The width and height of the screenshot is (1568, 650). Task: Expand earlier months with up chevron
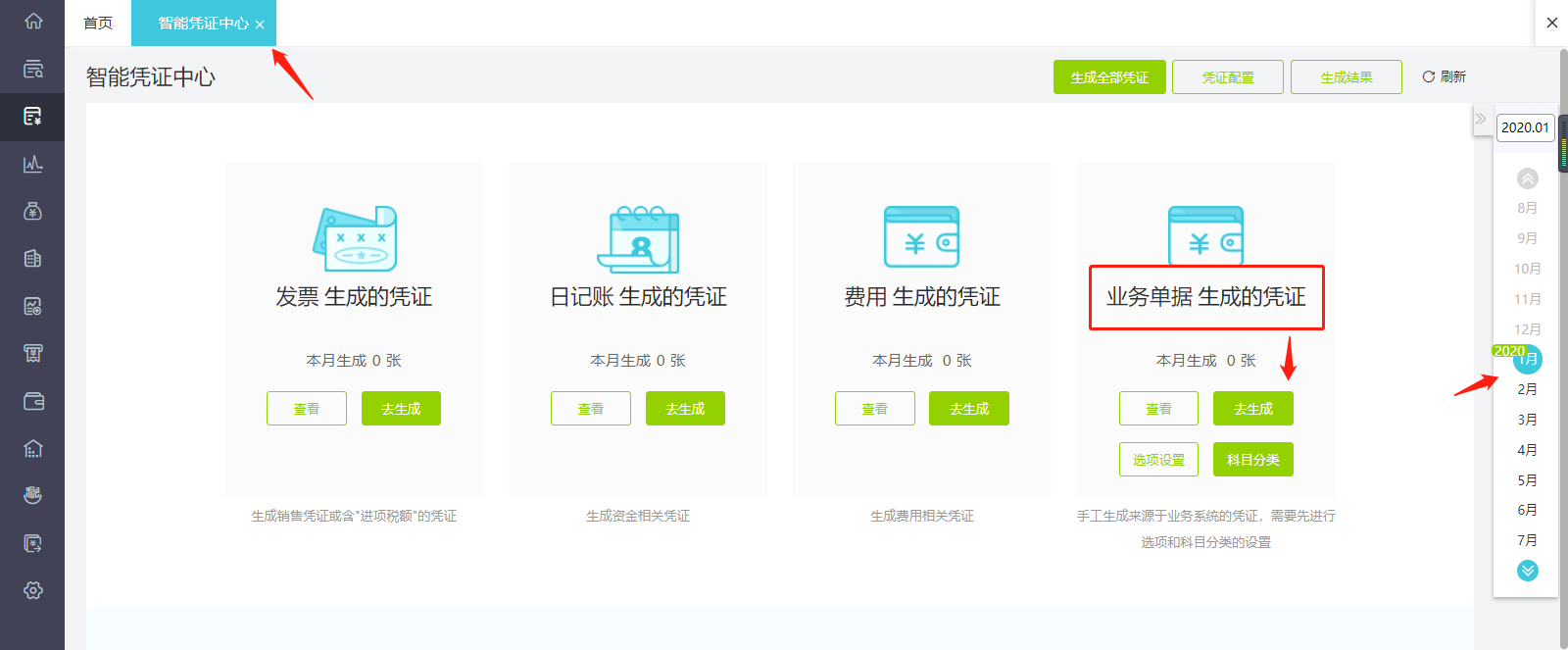click(1527, 178)
